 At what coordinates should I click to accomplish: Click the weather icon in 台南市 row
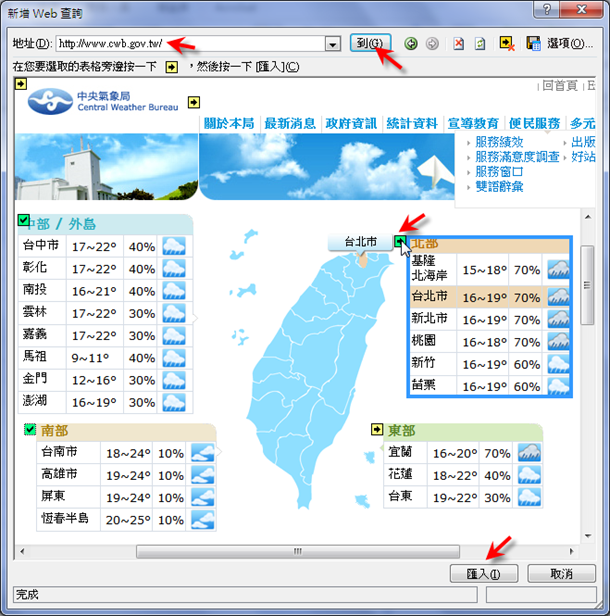[x=203, y=453]
